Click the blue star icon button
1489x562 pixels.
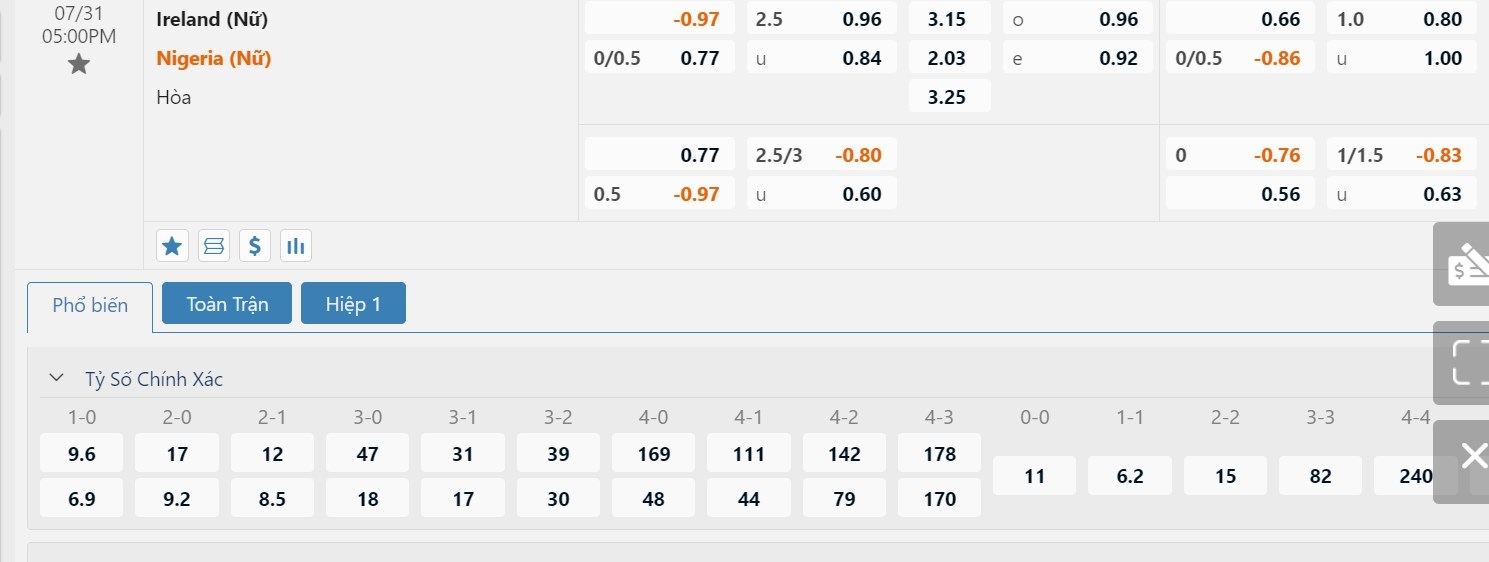[x=172, y=245]
